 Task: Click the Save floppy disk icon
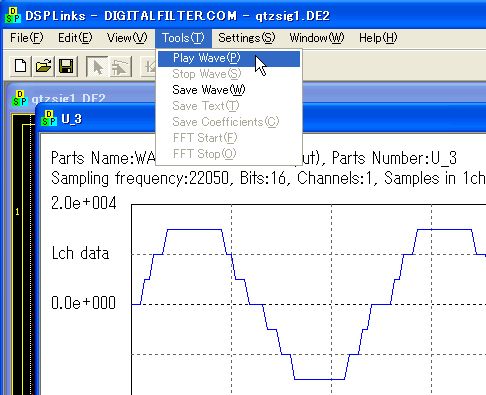66,66
